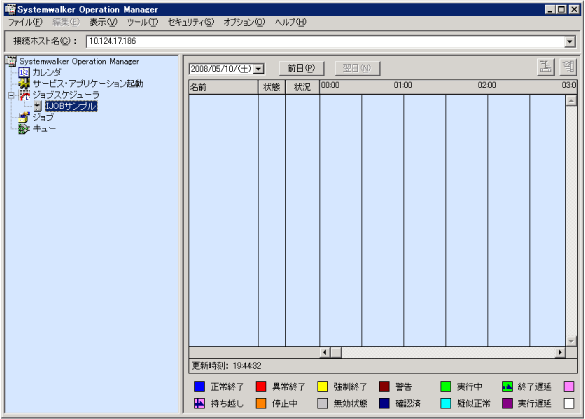
Task: Click the 状態 column header
Action: [272, 87]
